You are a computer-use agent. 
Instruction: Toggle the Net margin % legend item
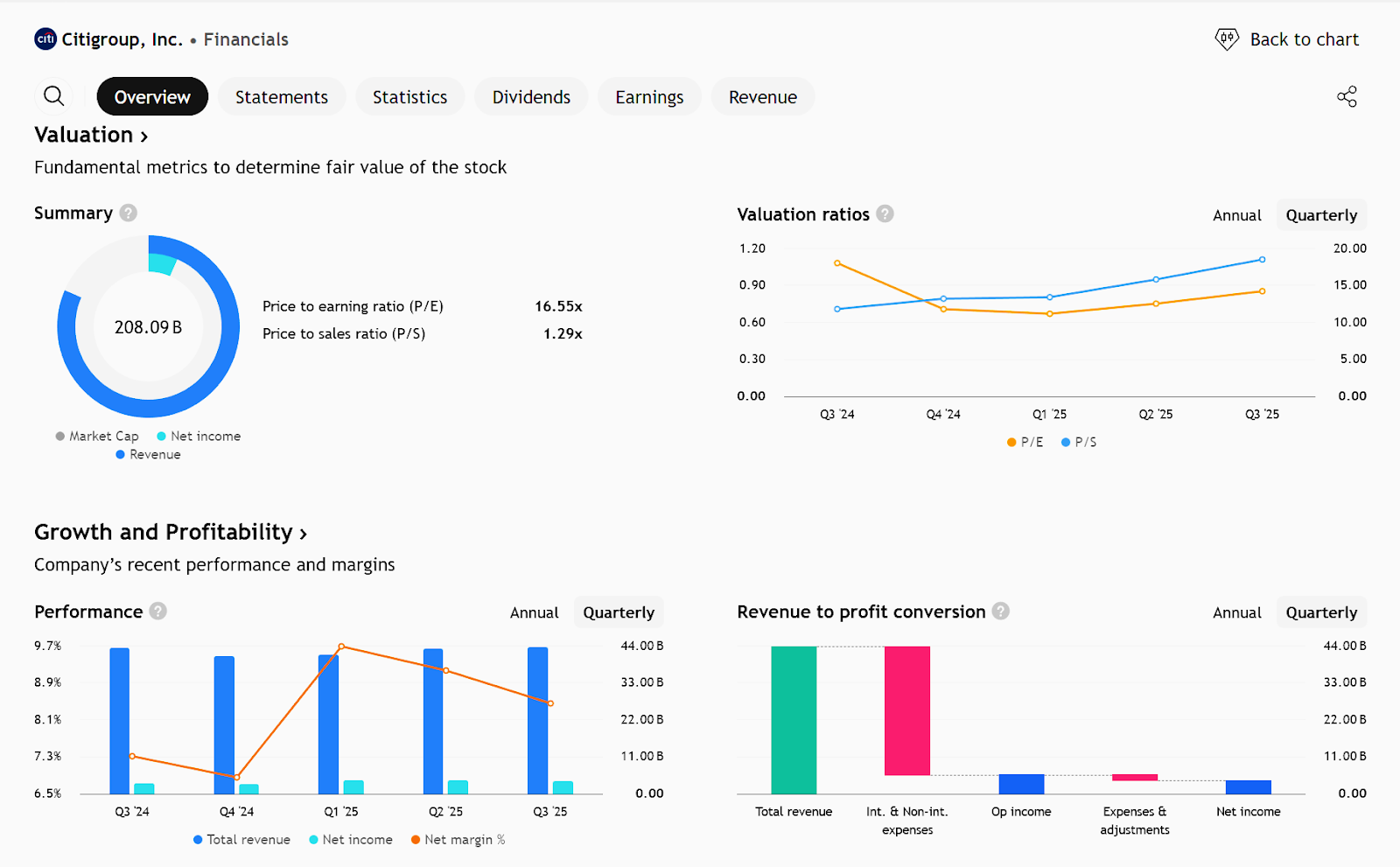[x=458, y=840]
